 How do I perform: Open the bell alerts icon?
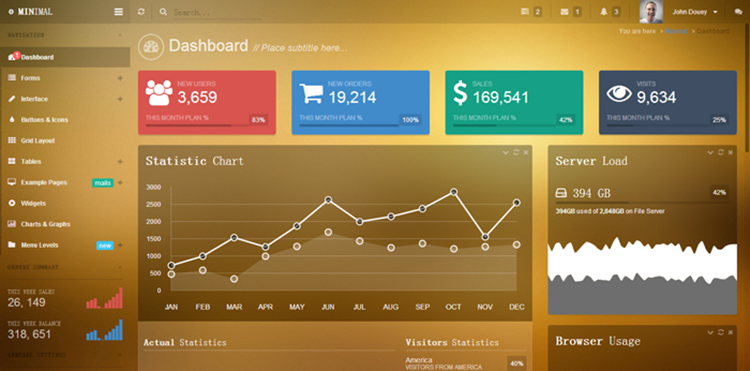tap(604, 12)
